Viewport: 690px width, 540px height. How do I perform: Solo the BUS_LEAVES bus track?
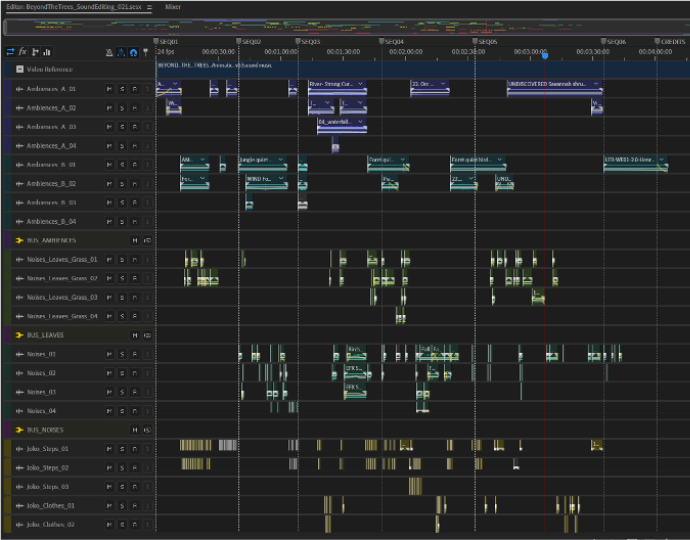pyautogui.click(x=146, y=335)
